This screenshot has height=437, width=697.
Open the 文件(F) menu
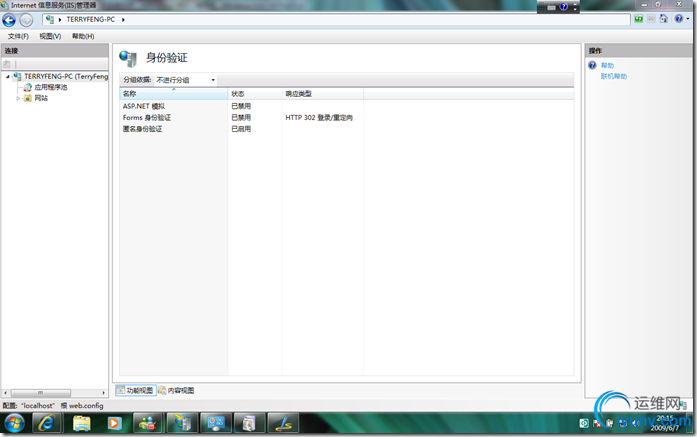tap(18, 36)
